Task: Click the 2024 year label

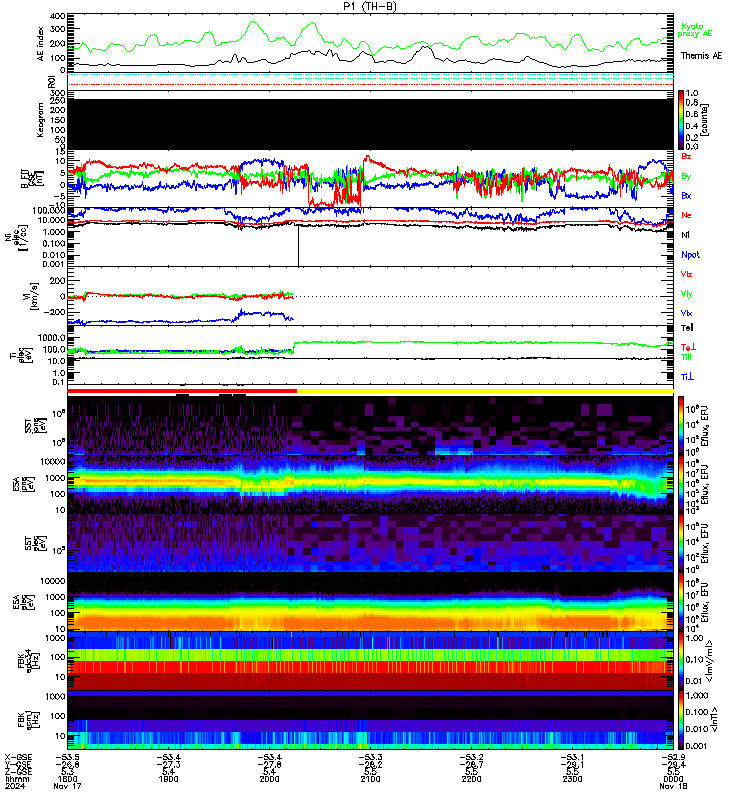Action: [x=14, y=786]
